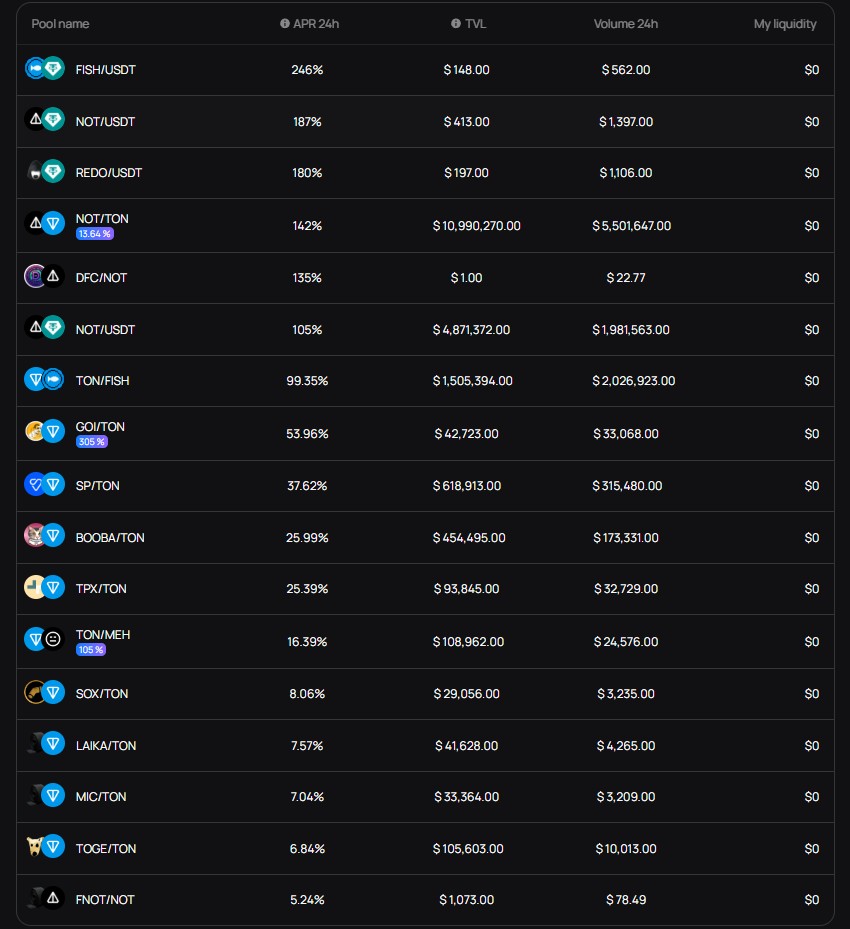
Task: Sort by the My liquidity column header
Action: 785,24
